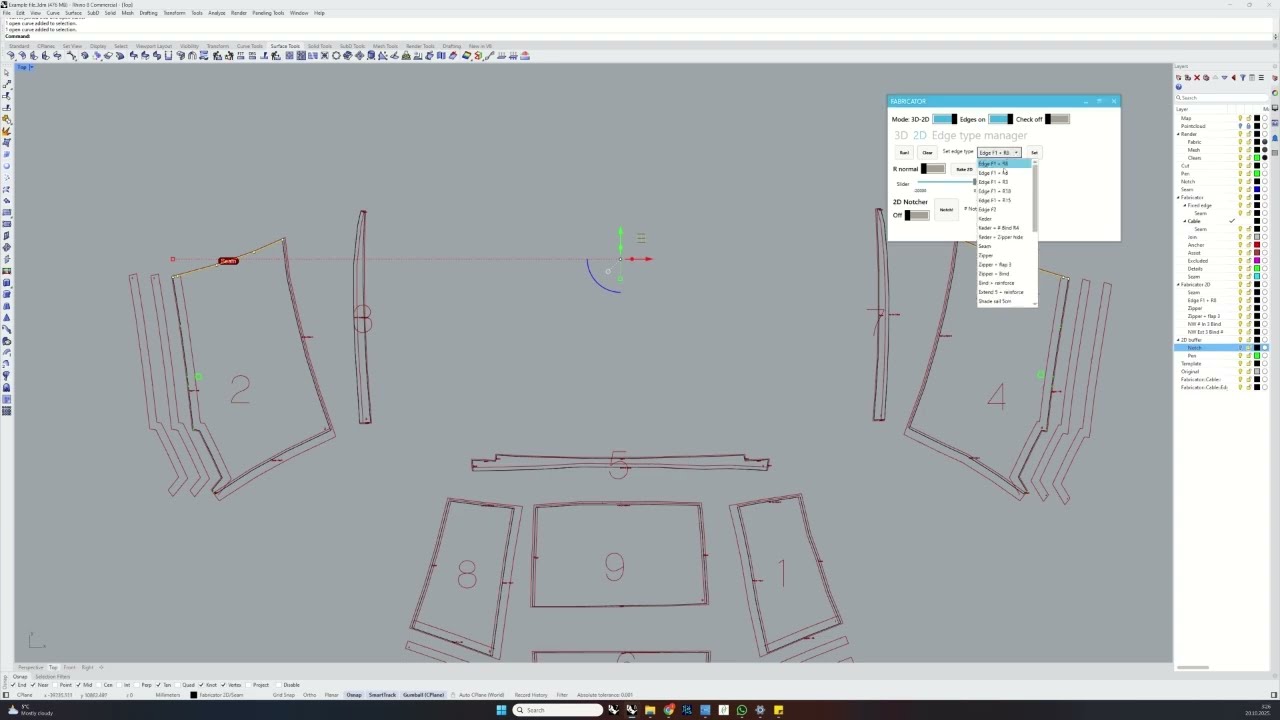Image resolution: width=1280 pixels, height=720 pixels.
Task: Toggle the Check off switch
Action: tap(1057, 119)
